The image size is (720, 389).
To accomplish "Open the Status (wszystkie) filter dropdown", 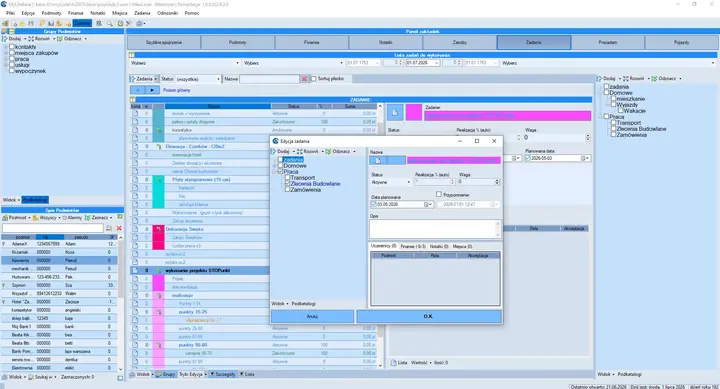I will point(198,79).
